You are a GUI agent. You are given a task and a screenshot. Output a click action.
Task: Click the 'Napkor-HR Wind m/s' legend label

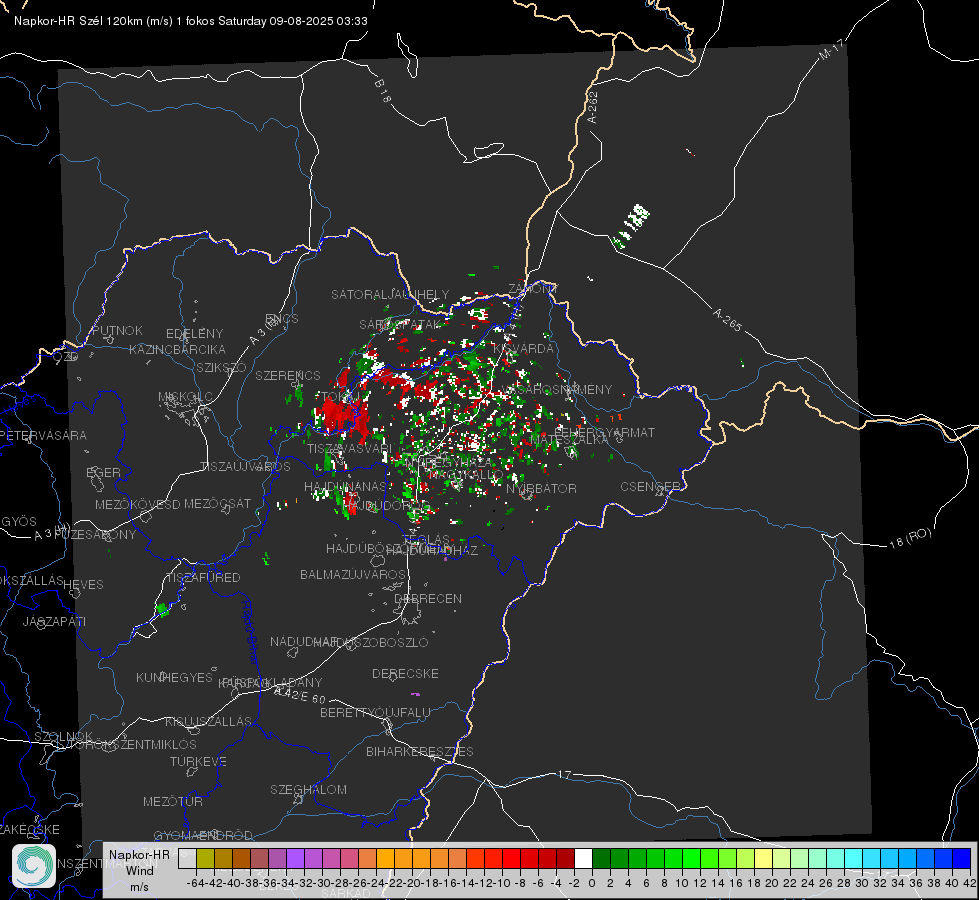(139, 870)
